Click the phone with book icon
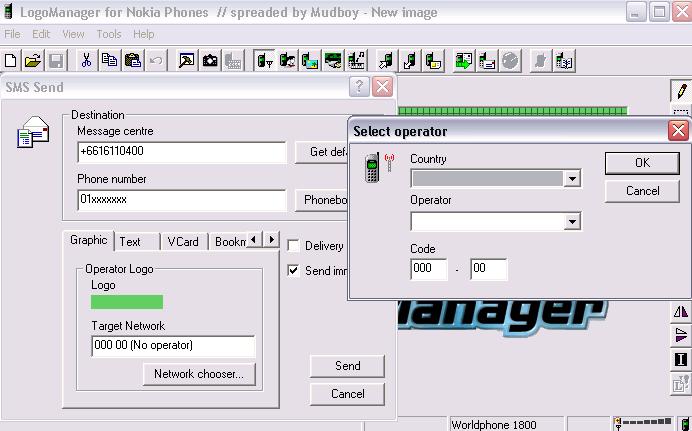 pyautogui.click(x=564, y=60)
